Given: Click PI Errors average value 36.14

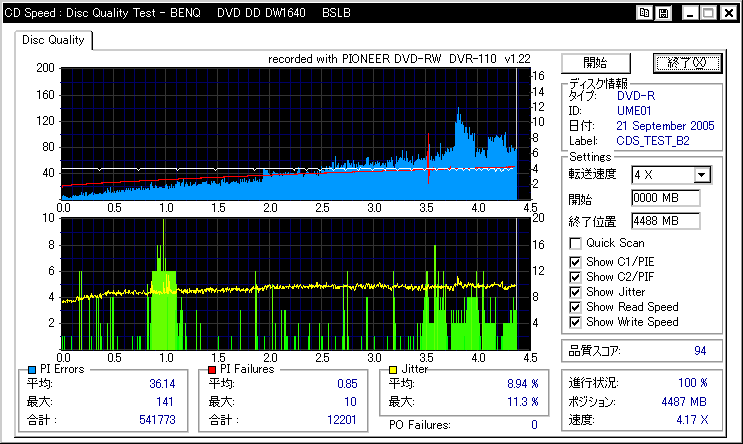Looking at the screenshot, I should (x=162, y=384).
